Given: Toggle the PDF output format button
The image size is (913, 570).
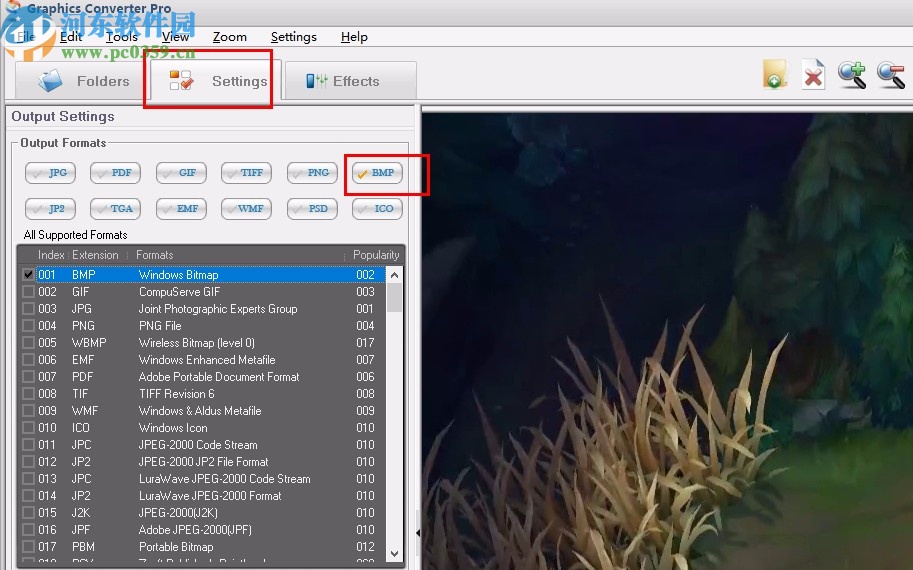Looking at the screenshot, I should 115,173.
